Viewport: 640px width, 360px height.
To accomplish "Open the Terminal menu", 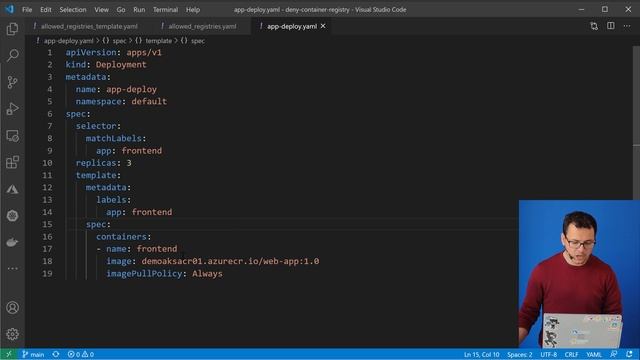I will click(x=165, y=9).
